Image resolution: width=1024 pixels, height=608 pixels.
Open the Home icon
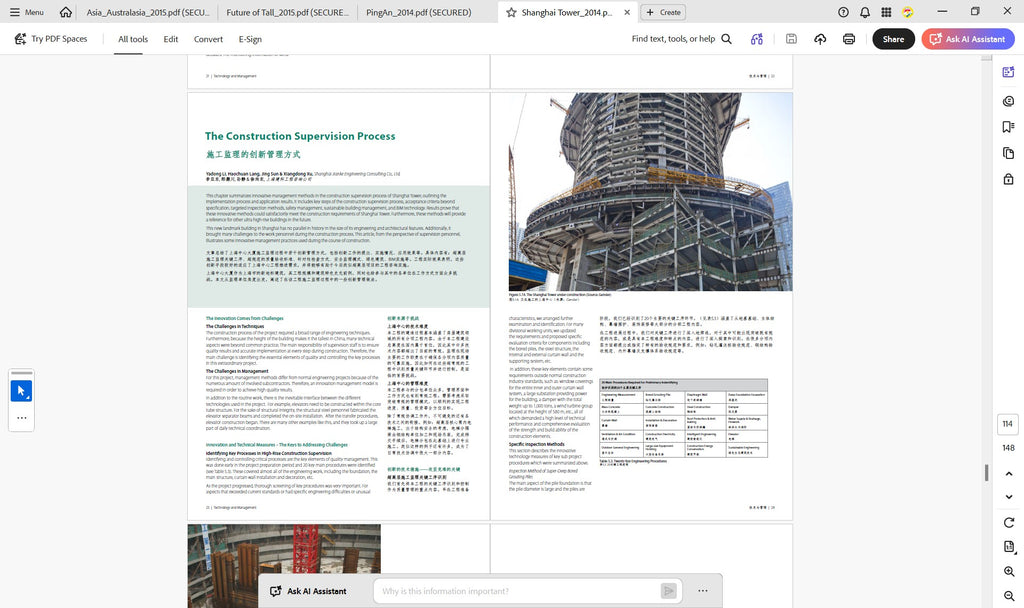point(65,12)
